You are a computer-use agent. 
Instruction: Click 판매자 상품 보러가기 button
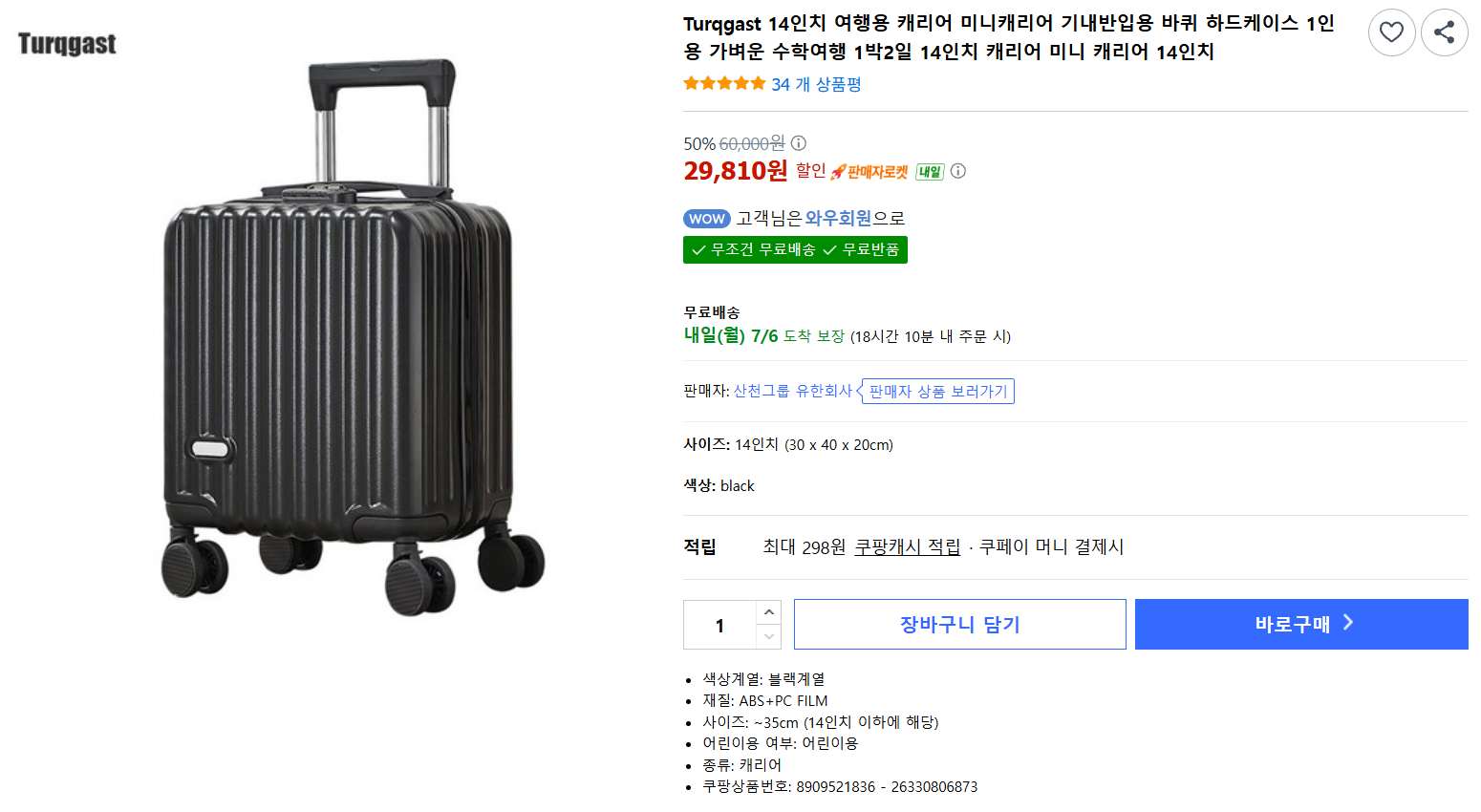(937, 392)
